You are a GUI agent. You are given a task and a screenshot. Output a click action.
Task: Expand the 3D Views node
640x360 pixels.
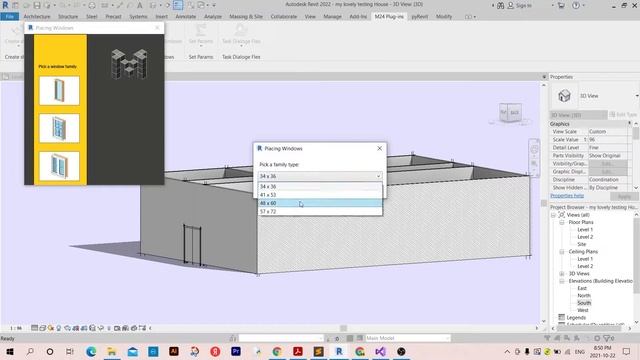tap(562, 273)
